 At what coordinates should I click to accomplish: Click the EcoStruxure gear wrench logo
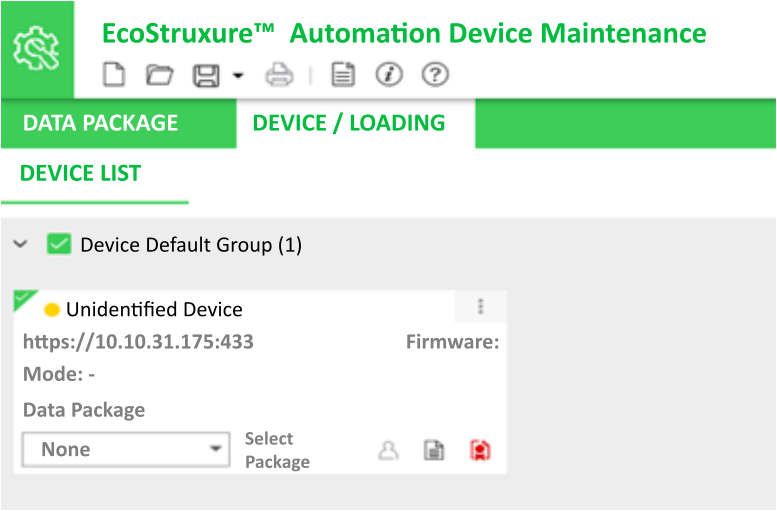pos(37,49)
